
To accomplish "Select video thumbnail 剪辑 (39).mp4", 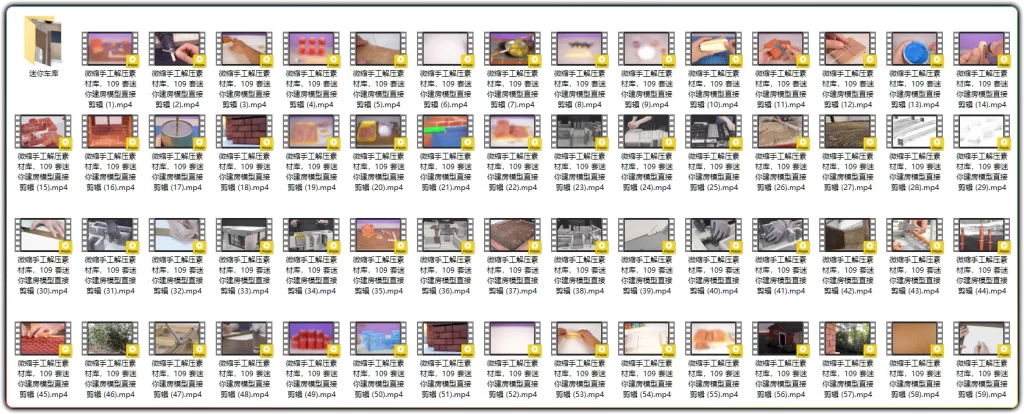I will pos(647,236).
